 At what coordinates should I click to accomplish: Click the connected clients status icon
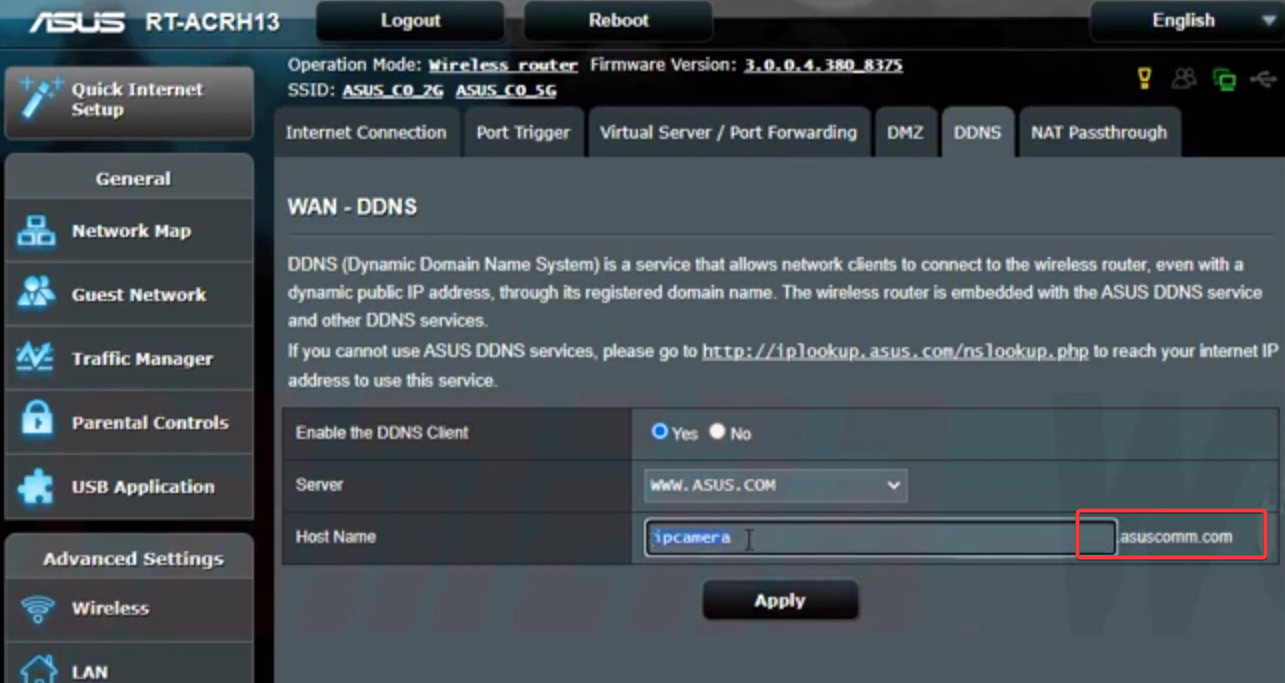[1185, 78]
